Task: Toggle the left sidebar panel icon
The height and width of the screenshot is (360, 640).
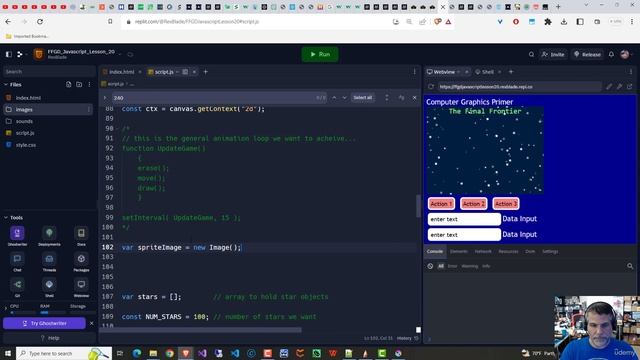Action: pyautogui.click(x=9, y=54)
